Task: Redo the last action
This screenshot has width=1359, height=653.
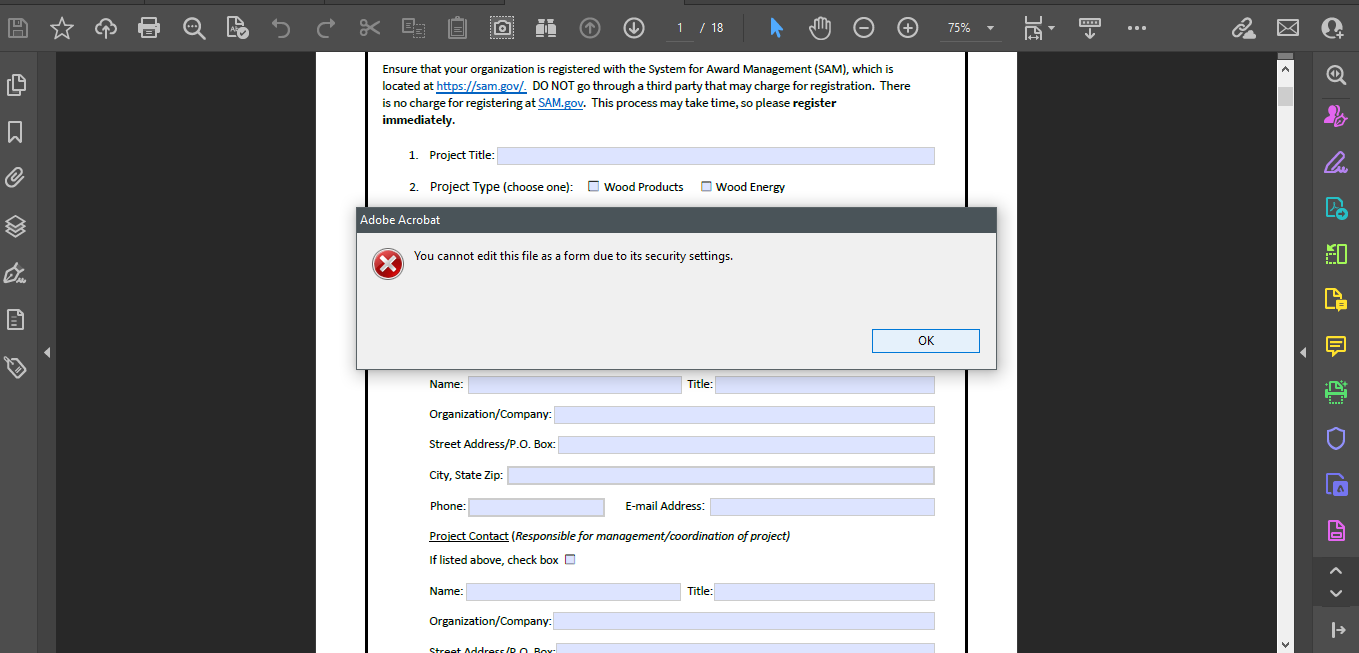Action: pyautogui.click(x=325, y=28)
